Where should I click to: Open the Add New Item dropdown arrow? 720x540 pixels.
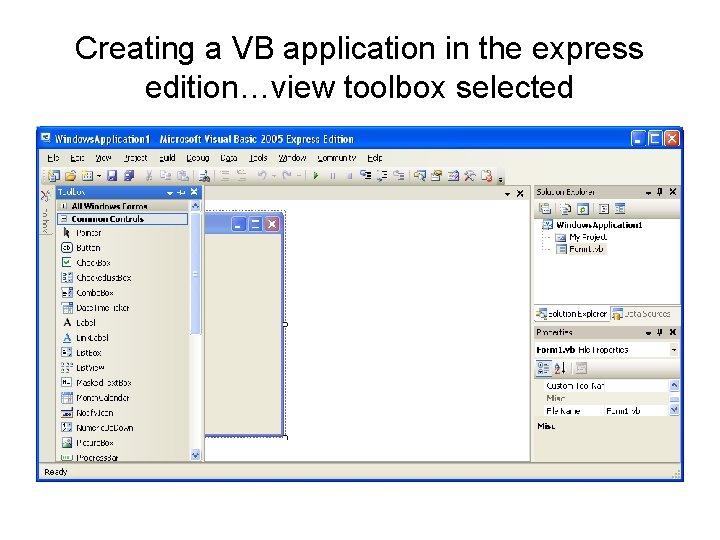click(99, 176)
